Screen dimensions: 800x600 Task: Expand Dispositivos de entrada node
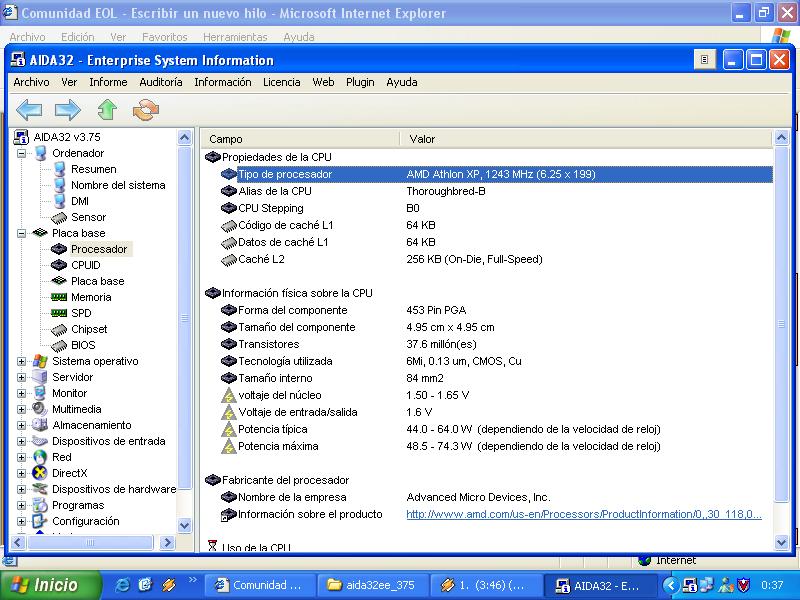(x=21, y=441)
